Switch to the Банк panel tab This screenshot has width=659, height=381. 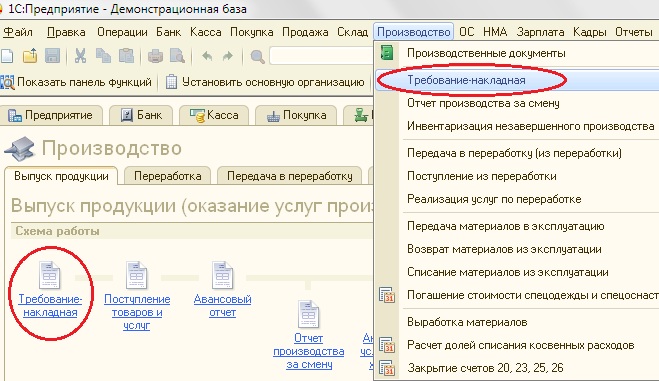coord(141,115)
